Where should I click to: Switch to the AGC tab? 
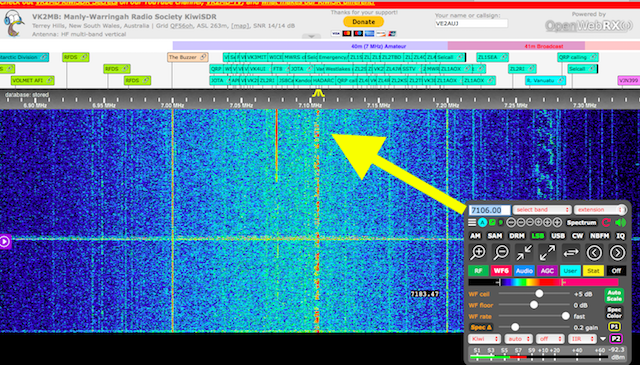[x=547, y=271]
